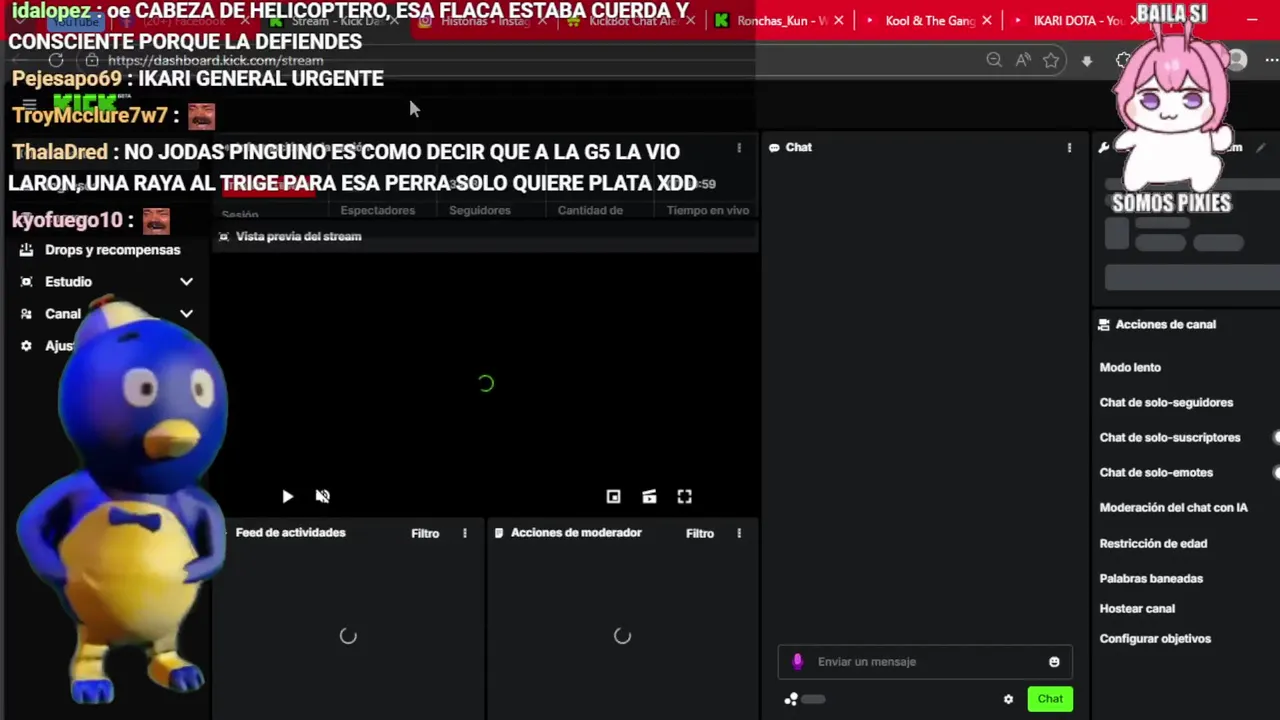
Task: Toggle Chat de solo-emotes switch
Action: click(x=1276, y=472)
